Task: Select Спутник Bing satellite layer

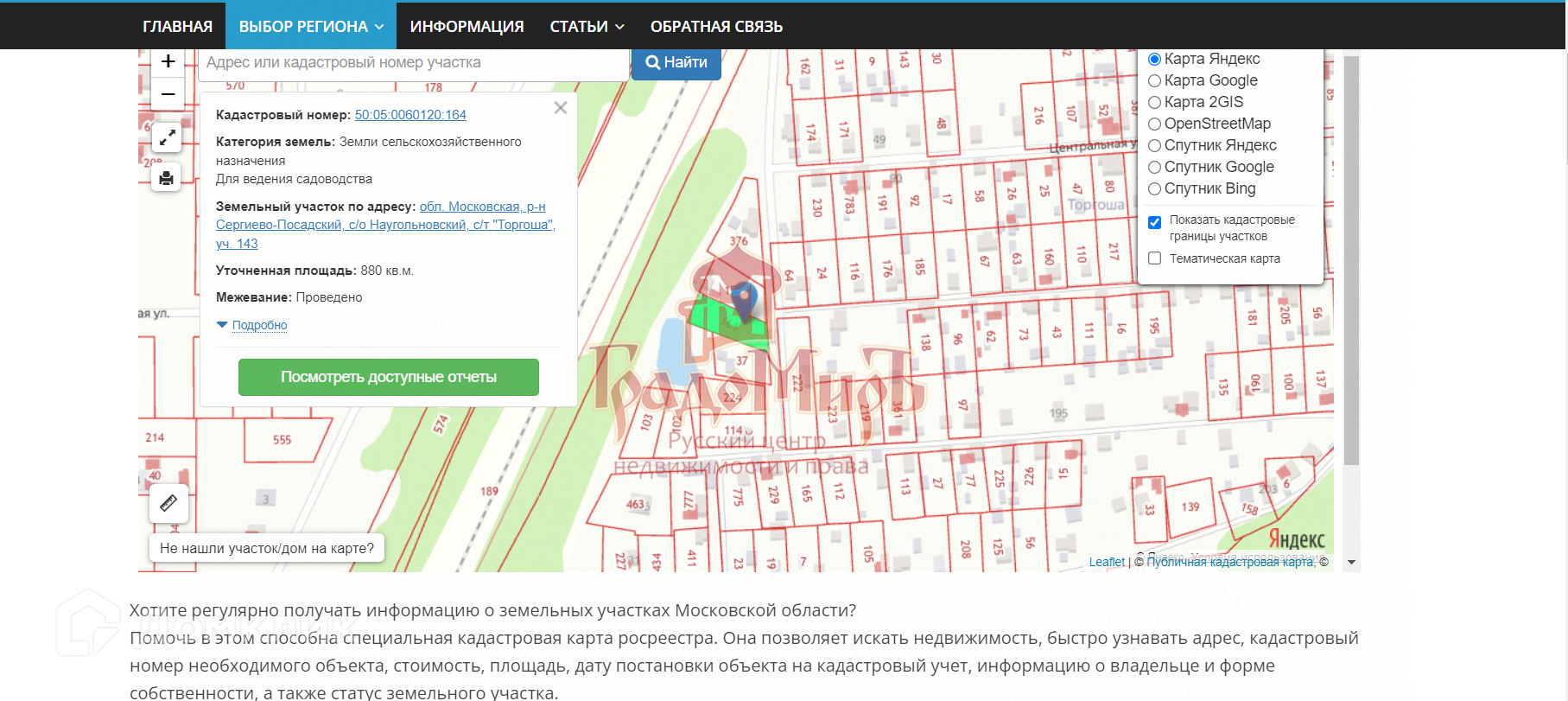Action: click(x=1154, y=188)
